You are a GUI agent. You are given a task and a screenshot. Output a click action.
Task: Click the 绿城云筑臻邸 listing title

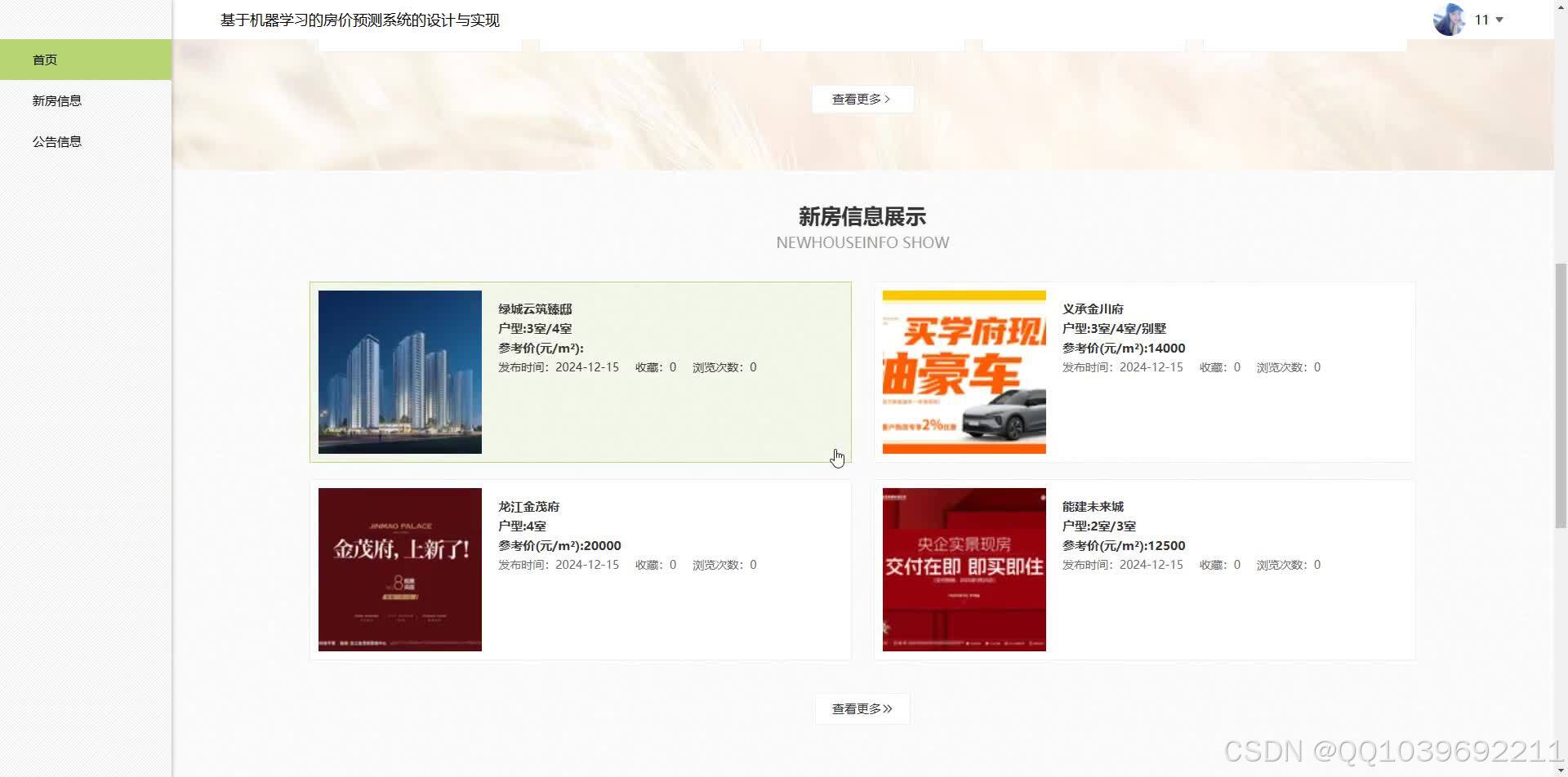click(x=535, y=309)
